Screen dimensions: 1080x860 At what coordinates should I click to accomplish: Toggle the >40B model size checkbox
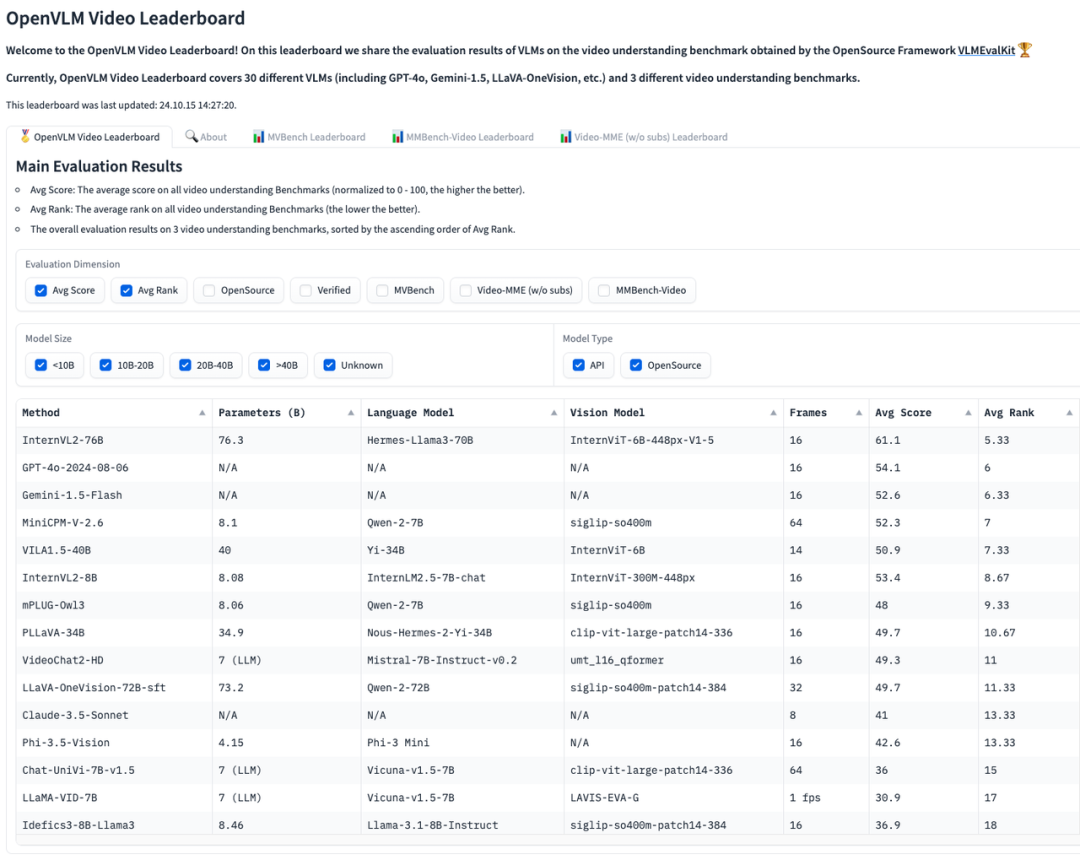coord(264,365)
